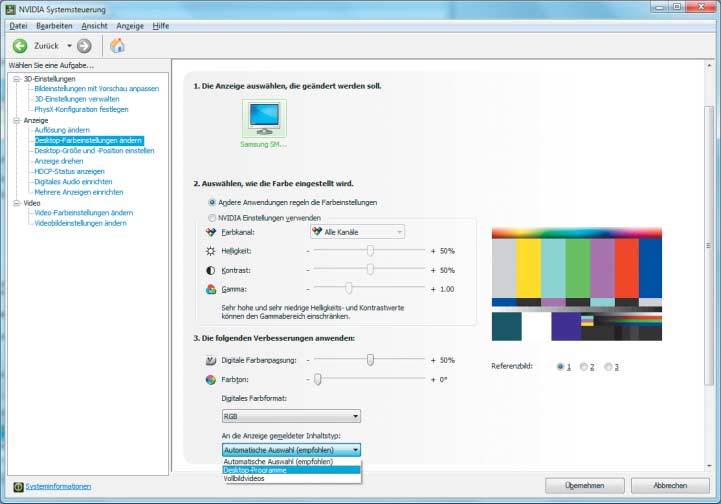The image size is (721, 504).
Task: Click the Systeminformationen icon at bottom left
Action: 18,487
